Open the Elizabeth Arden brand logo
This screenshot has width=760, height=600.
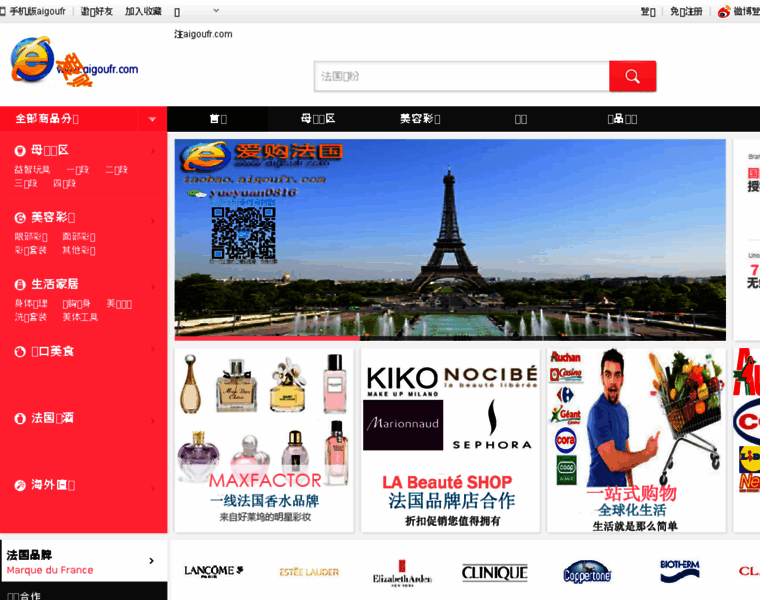[402, 573]
